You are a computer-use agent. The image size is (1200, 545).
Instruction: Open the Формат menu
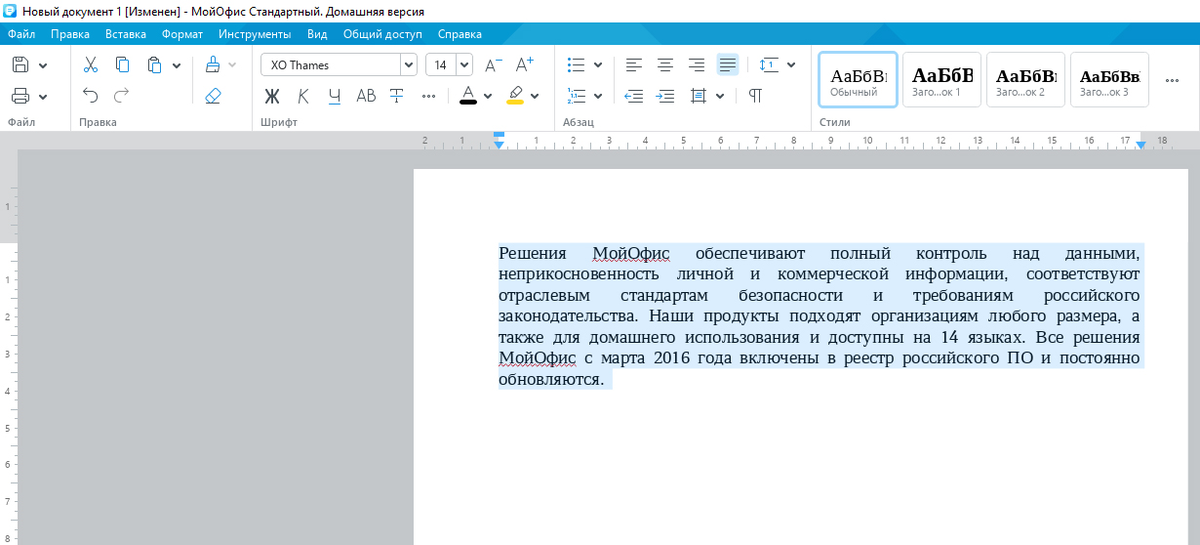(x=183, y=34)
